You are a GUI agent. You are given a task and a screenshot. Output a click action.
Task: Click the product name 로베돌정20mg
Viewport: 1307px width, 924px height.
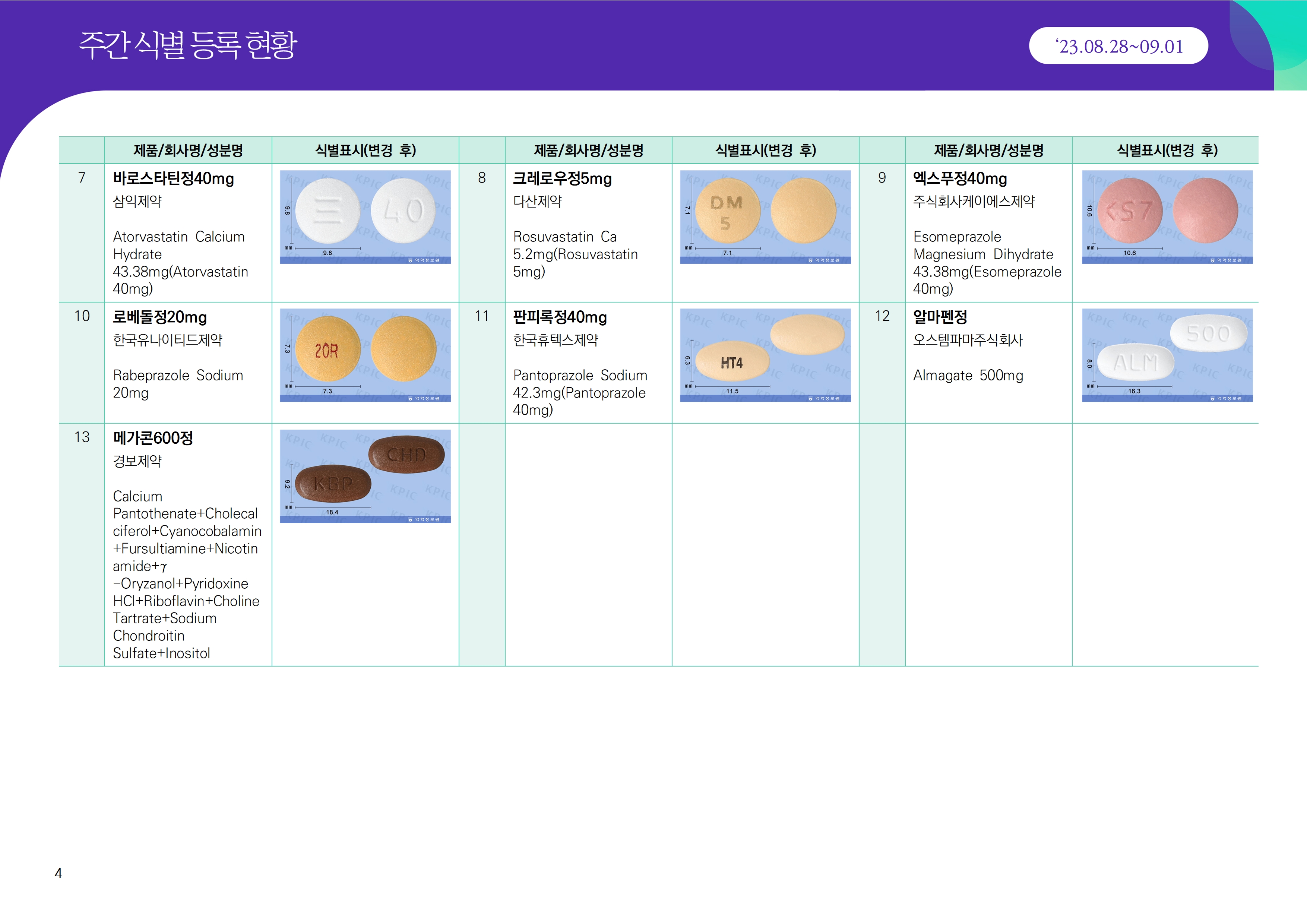[x=160, y=317]
